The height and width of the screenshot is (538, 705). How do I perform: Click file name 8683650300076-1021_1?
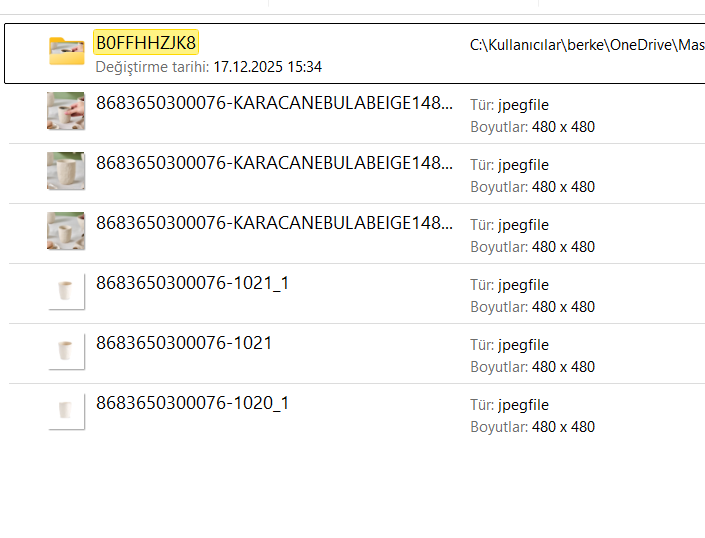(192, 283)
